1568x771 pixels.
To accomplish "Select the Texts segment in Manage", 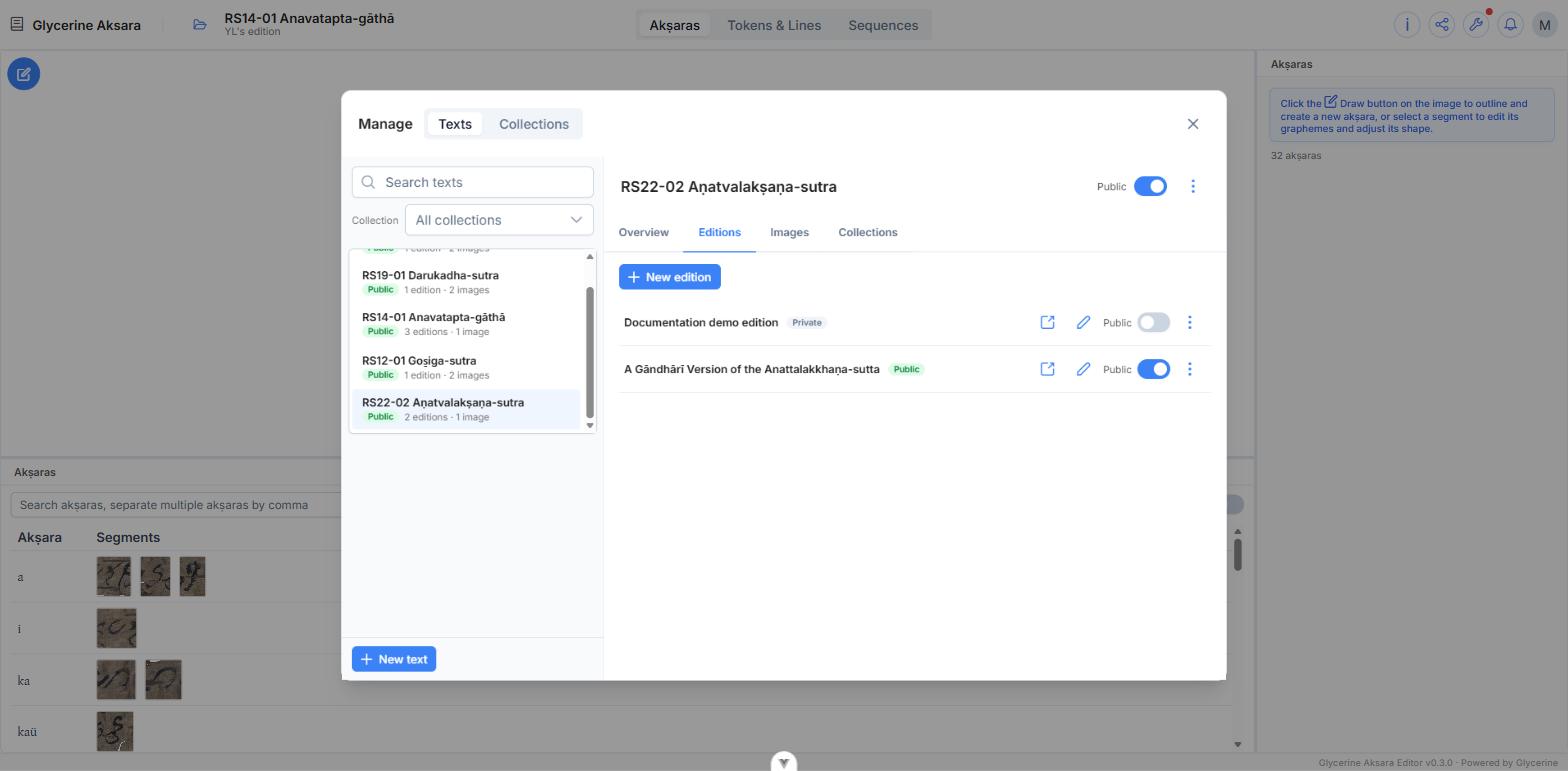I will point(455,124).
